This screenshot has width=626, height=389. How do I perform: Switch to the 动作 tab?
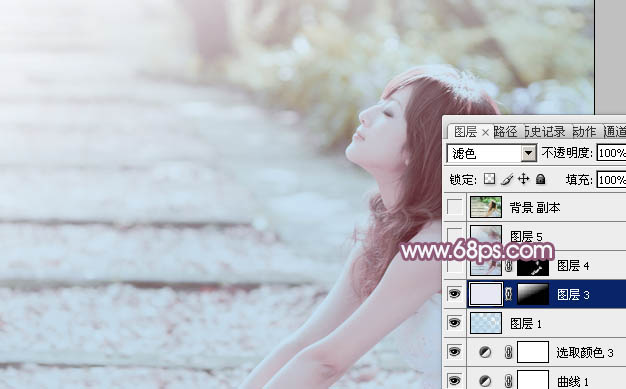point(584,132)
